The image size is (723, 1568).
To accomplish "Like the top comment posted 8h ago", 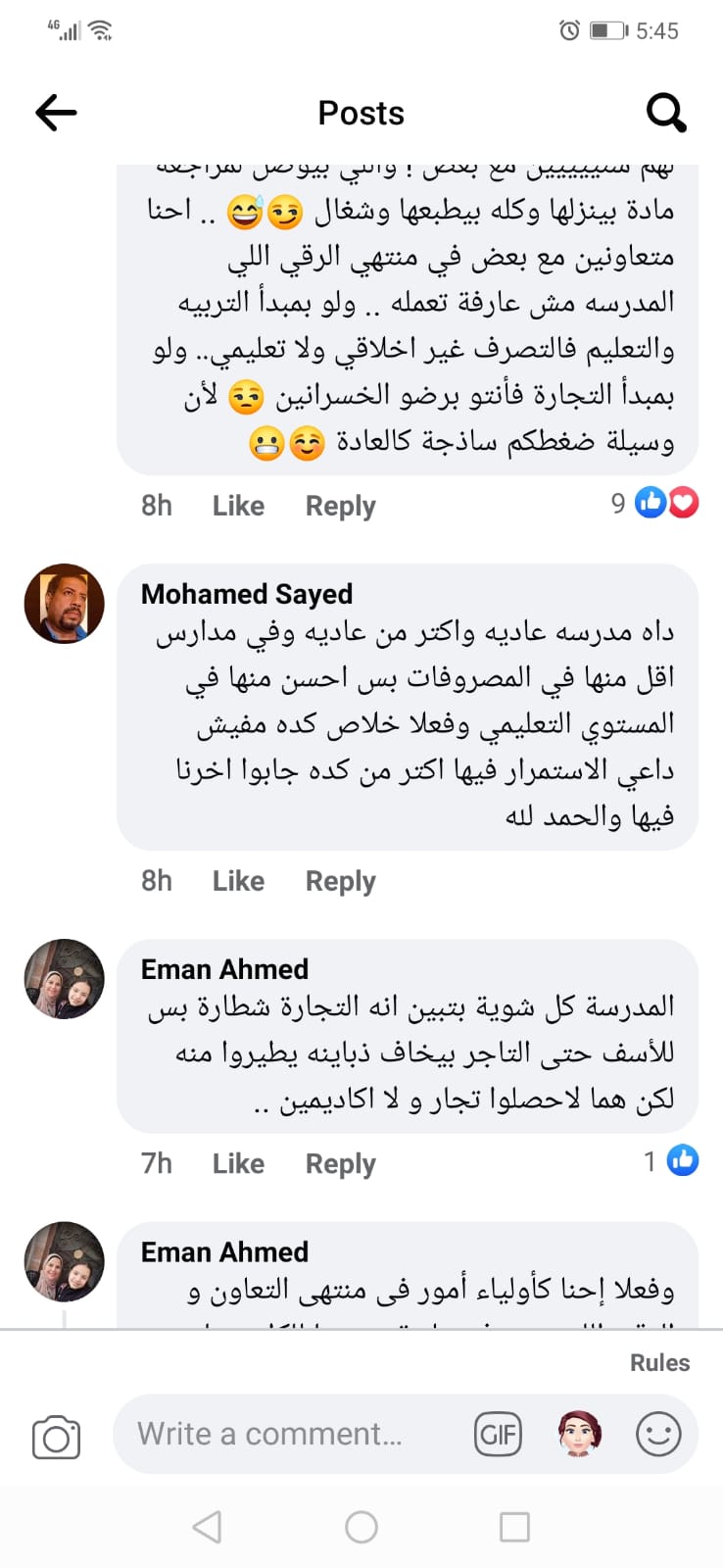I will [x=238, y=506].
